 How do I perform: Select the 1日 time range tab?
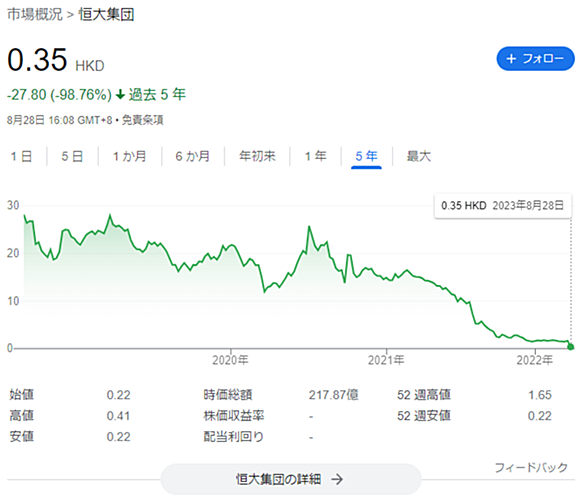(21, 156)
